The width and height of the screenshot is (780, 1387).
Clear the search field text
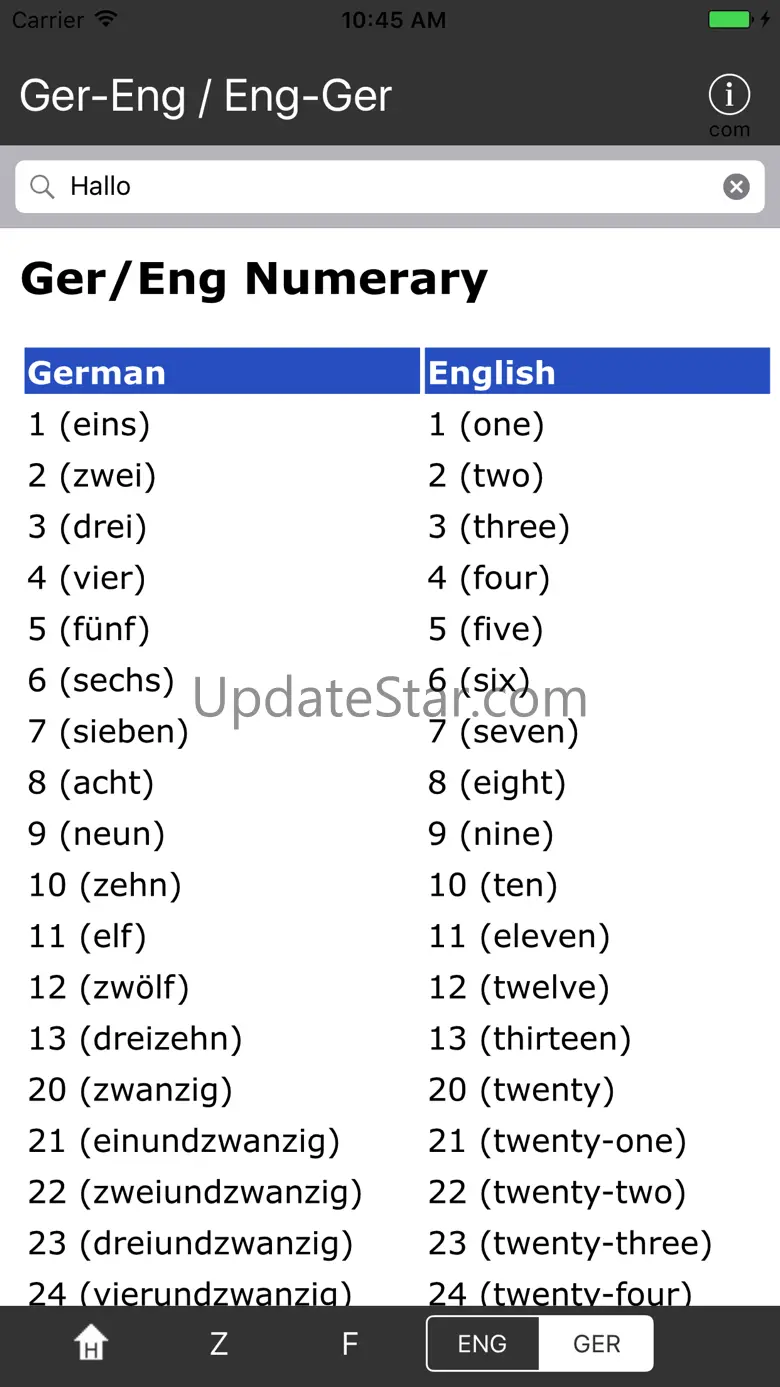(736, 187)
